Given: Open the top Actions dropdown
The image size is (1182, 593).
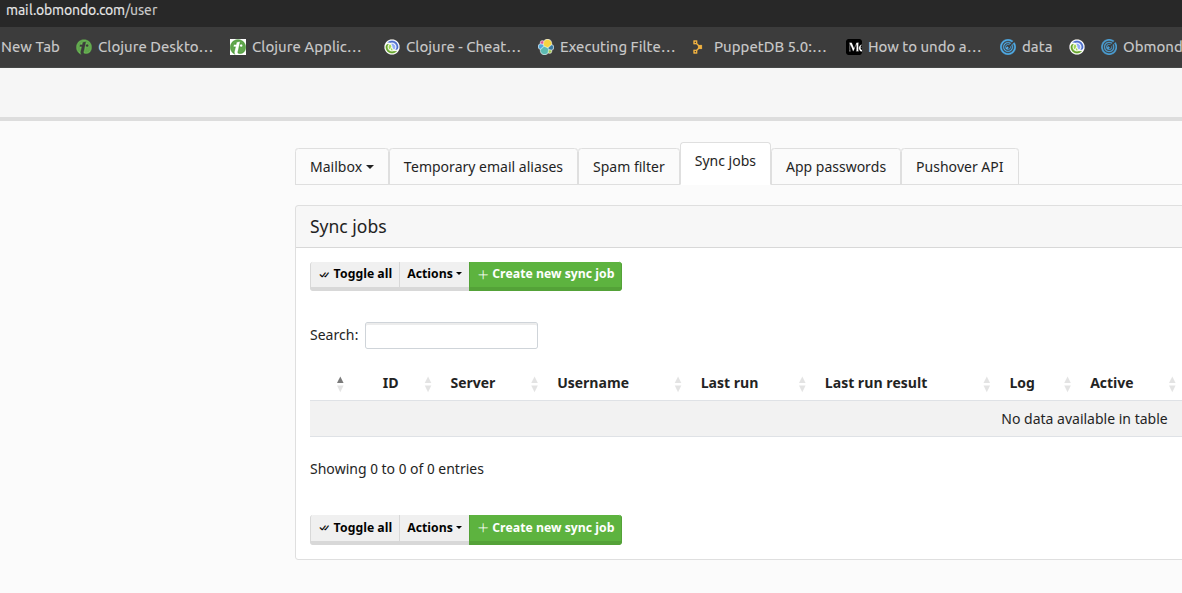Looking at the screenshot, I should point(434,274).
